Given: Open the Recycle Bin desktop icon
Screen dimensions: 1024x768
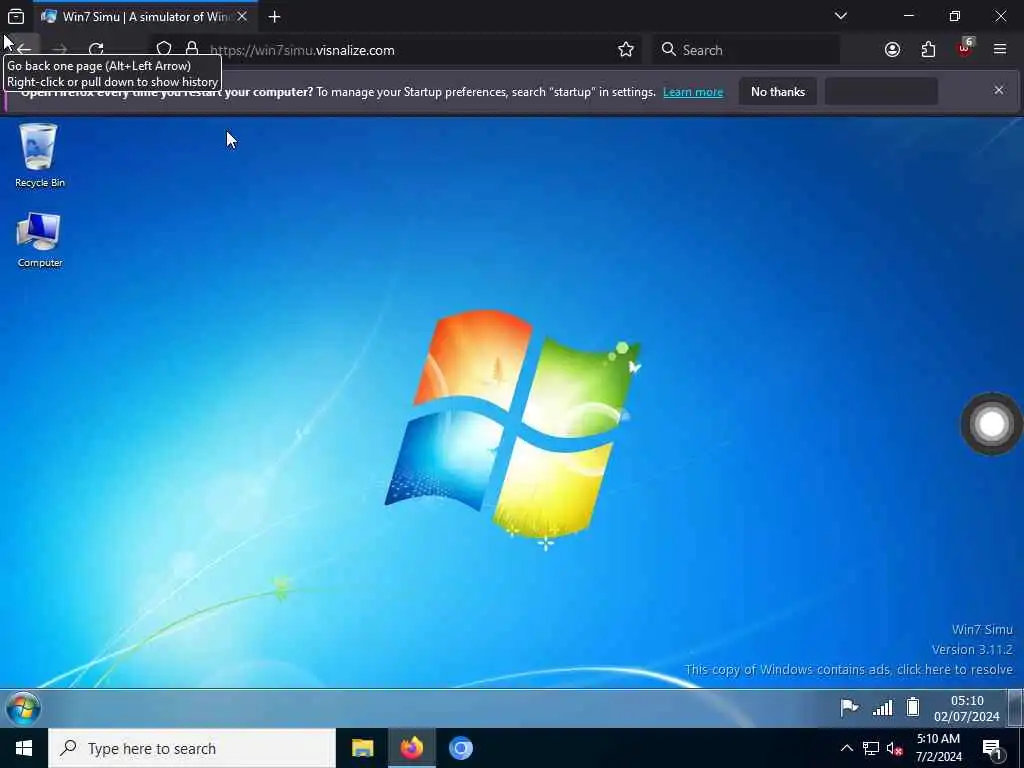Looking at the screenshot, I should (x=39, y=155).
